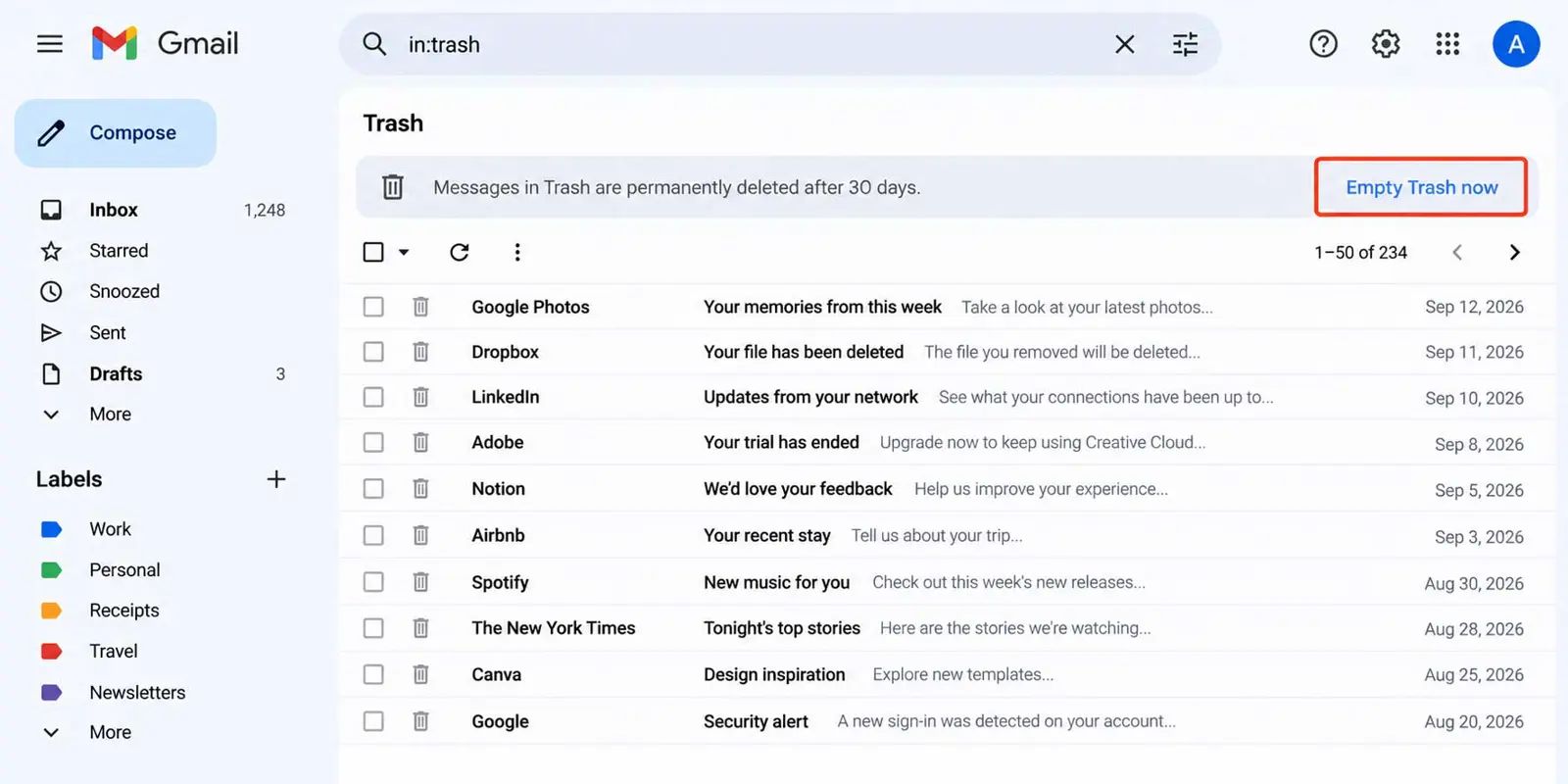The image size is (1568, 784).
Task: Open the select-all dropdown arrow
Action: pyautogui.click(x=404, y=253)
